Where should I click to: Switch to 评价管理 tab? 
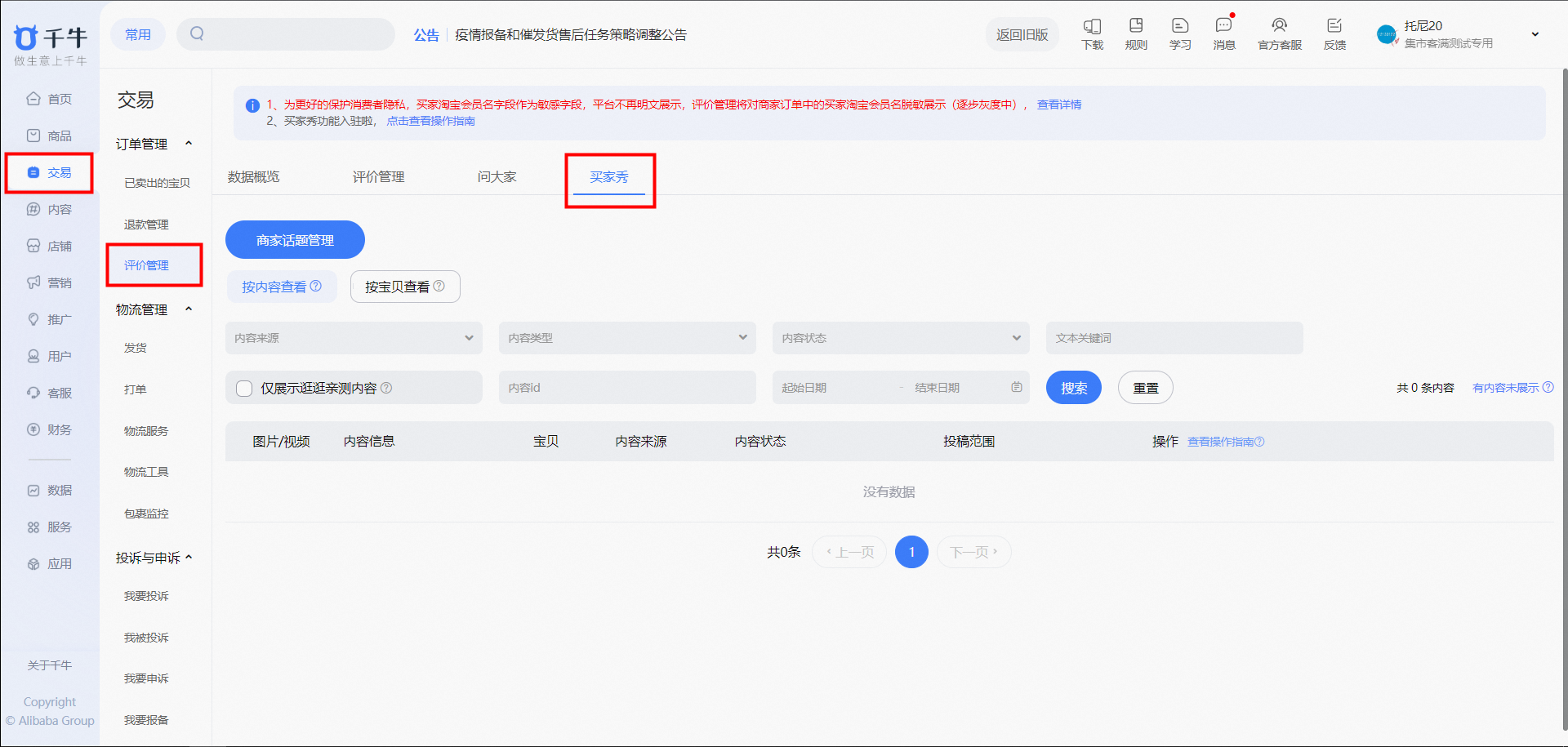tap(378, 176)
